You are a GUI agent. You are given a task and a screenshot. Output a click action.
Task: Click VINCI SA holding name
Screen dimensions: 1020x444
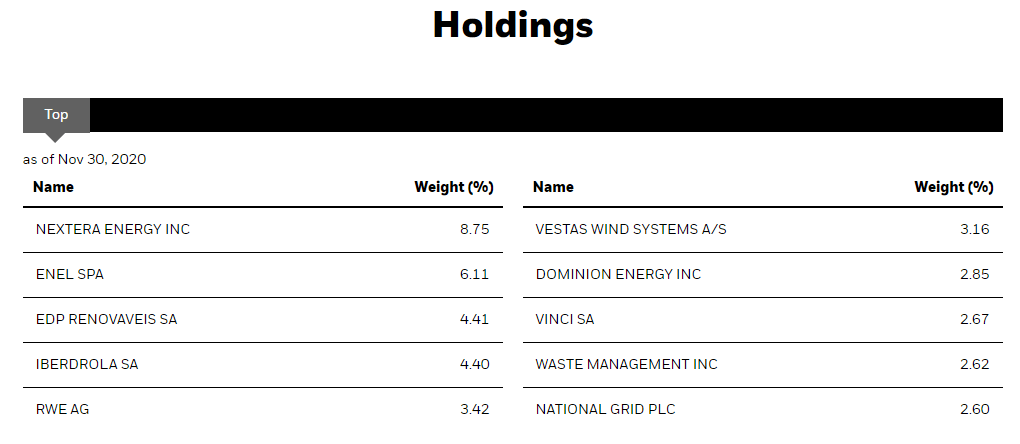tap(565, 320)
